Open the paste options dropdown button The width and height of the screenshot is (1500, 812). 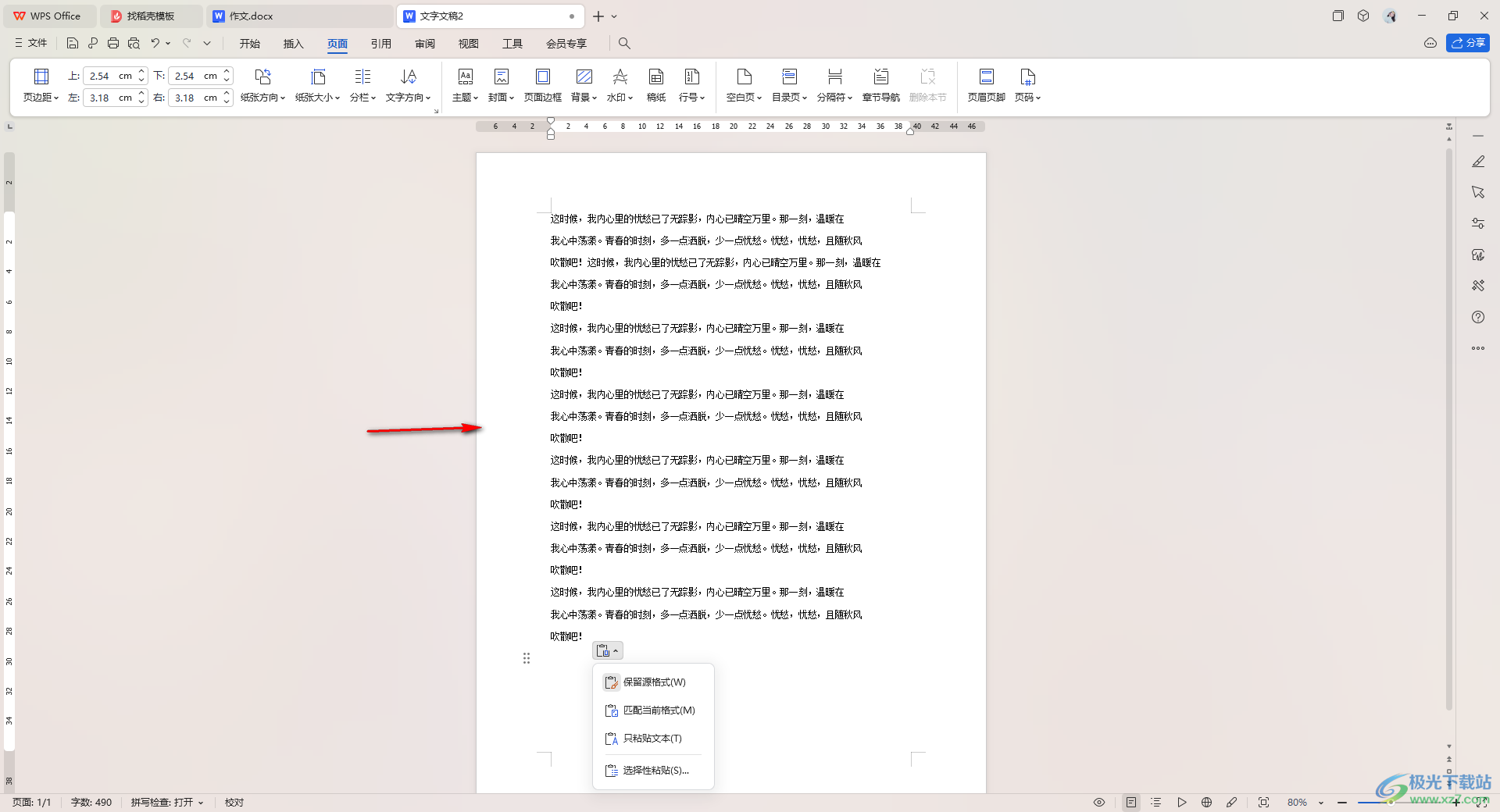coord(608,650)
